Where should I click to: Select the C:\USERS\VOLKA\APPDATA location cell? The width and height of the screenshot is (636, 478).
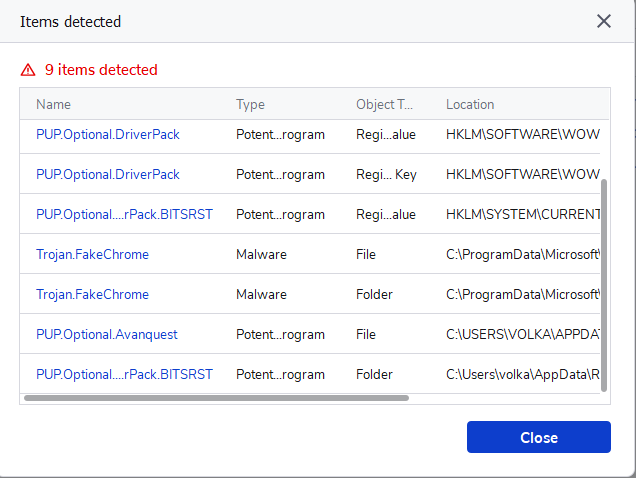click(522, 334)
